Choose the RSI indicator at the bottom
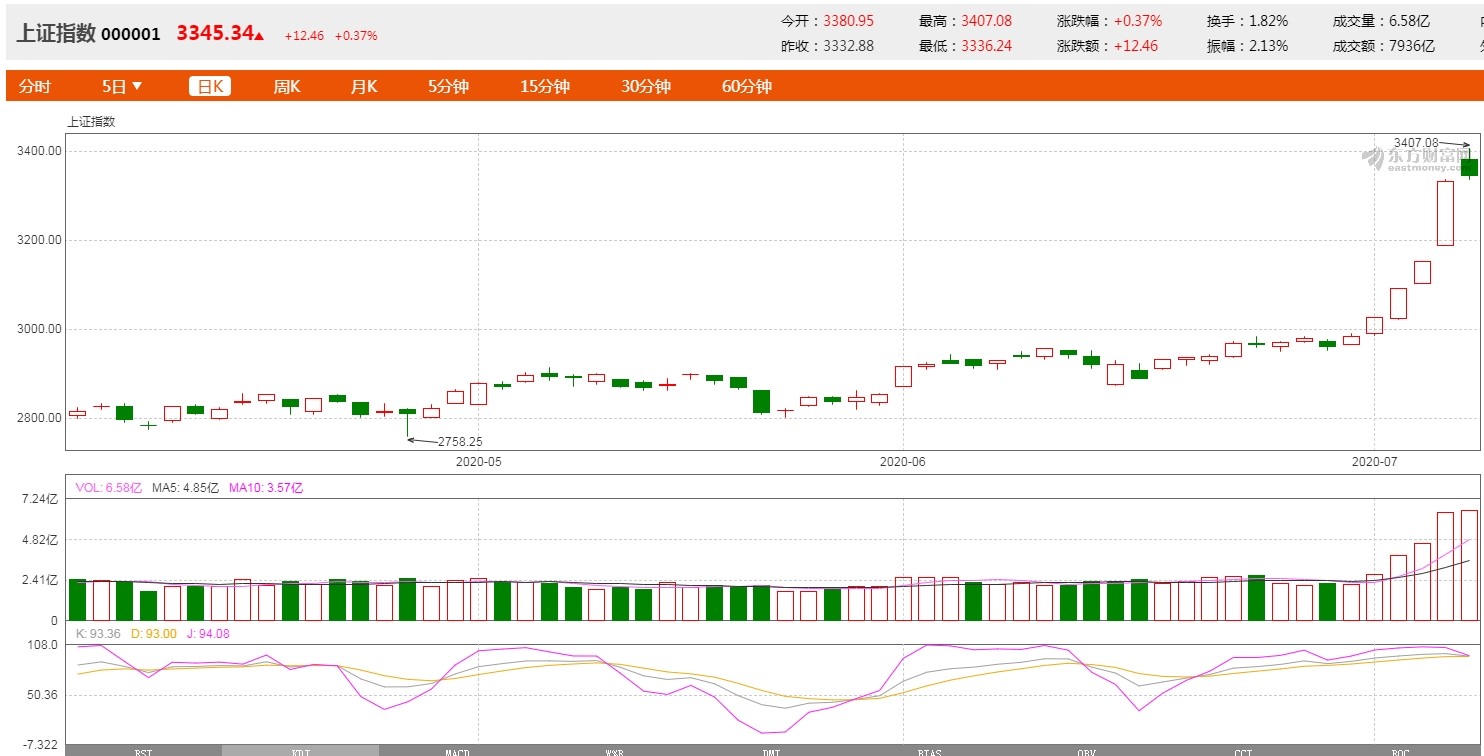Viewport: 1484px width, 756px height. pyautogui.click(x=144, y=750)
